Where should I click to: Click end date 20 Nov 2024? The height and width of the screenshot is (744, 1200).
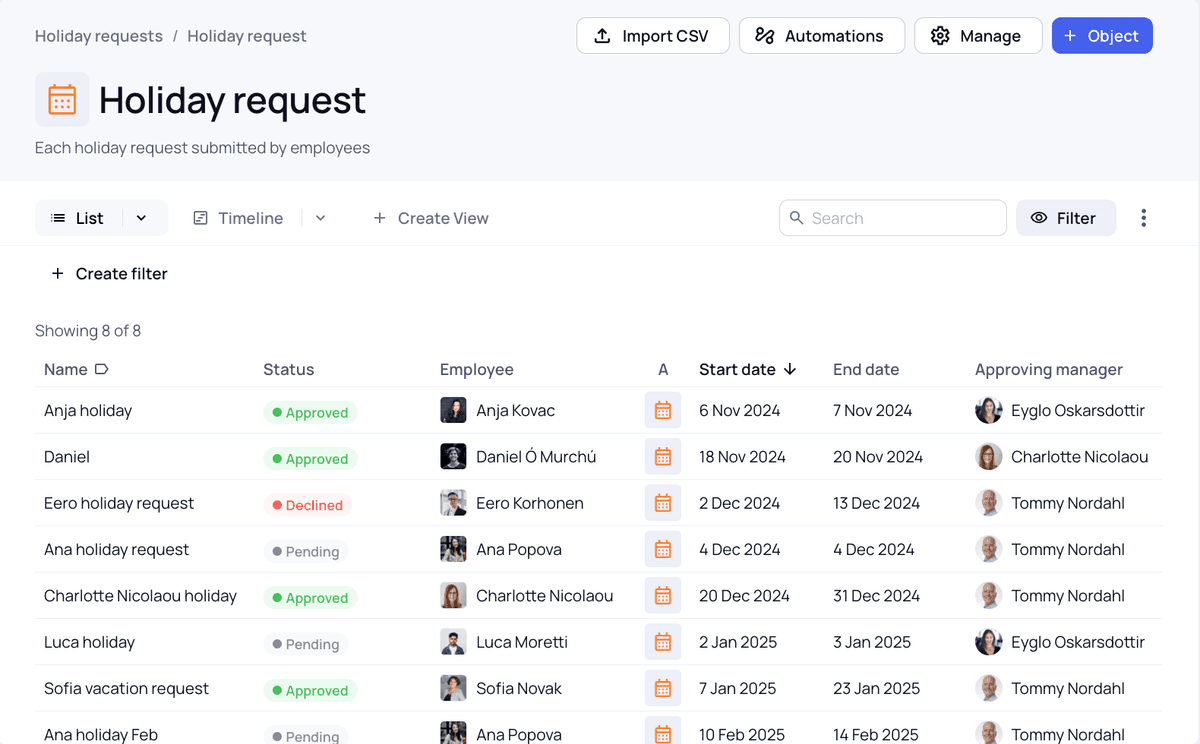[x=878, y=457]
